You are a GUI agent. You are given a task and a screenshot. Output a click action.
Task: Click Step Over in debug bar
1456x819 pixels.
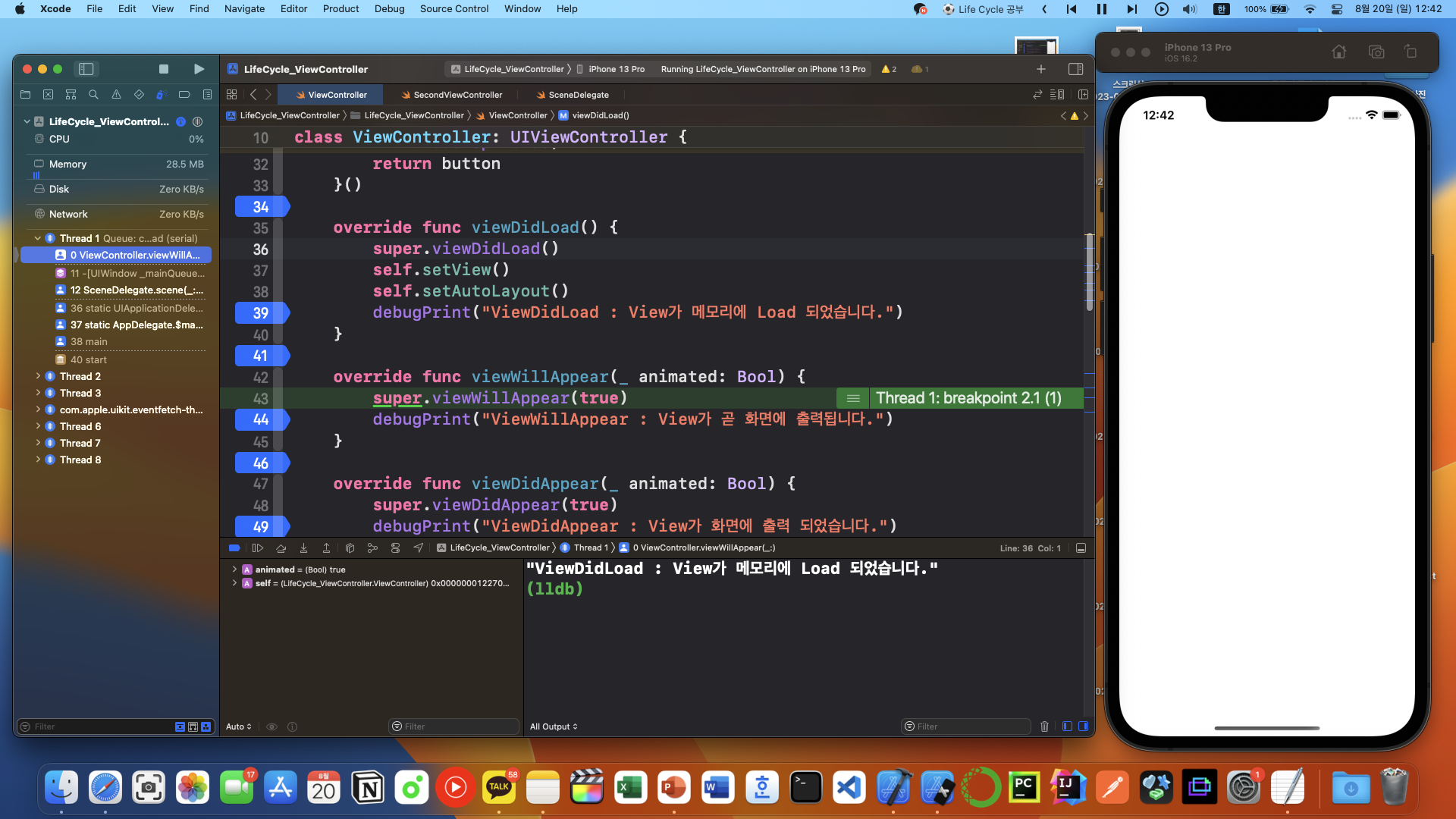281,548
